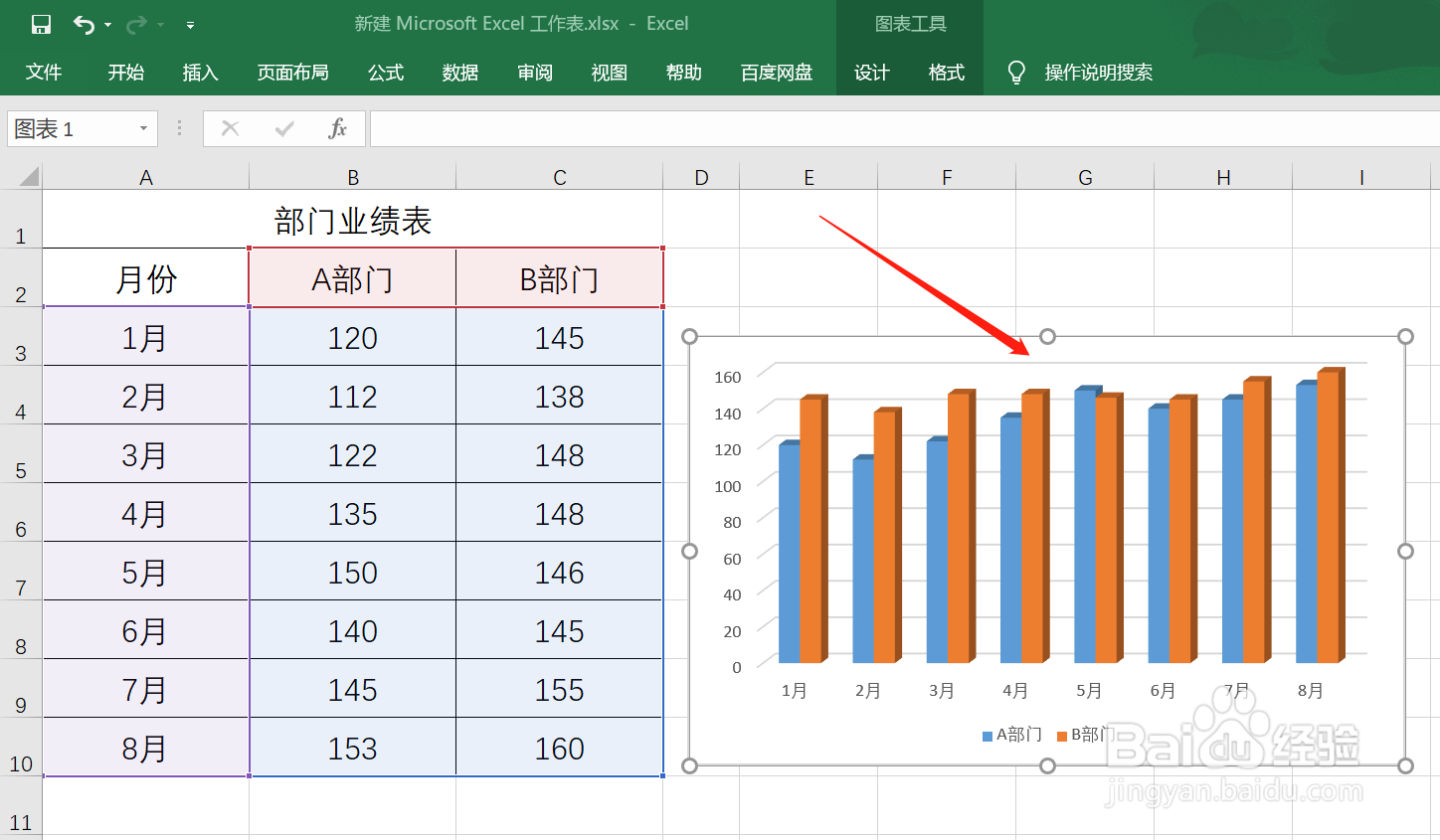1440x840 pixels.
Task: Click the Enter checkmark icon in formula bar
Action: (x=284, y=128)
